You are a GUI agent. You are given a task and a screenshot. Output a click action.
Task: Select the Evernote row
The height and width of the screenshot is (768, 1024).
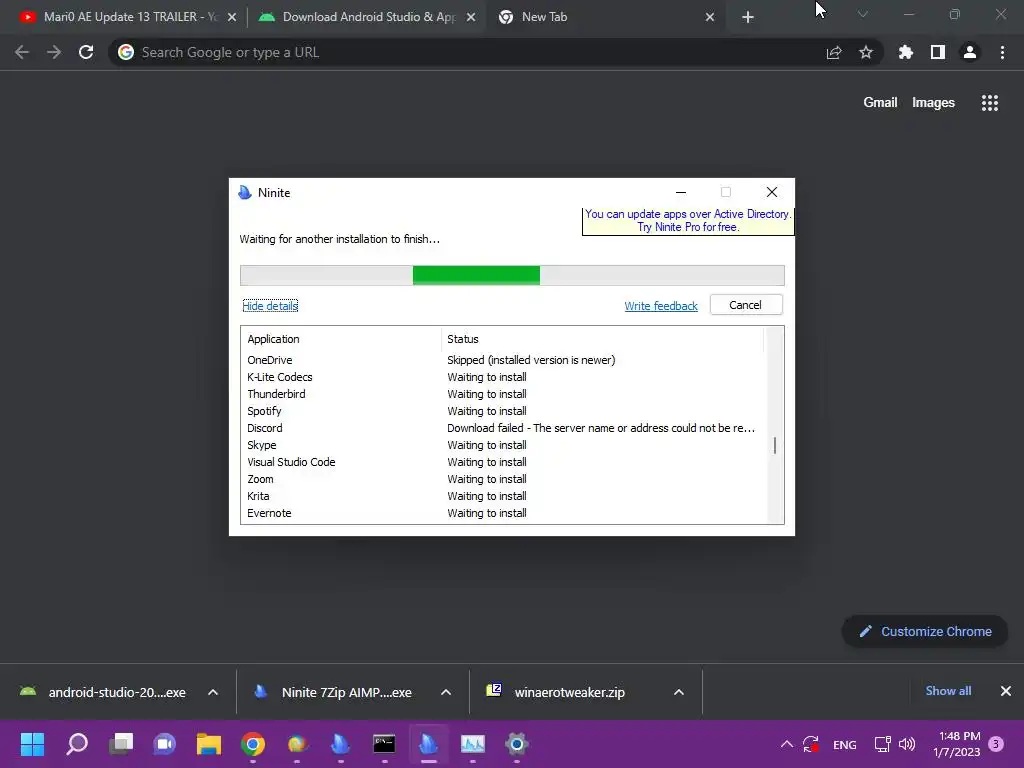(x=502, y=513)
